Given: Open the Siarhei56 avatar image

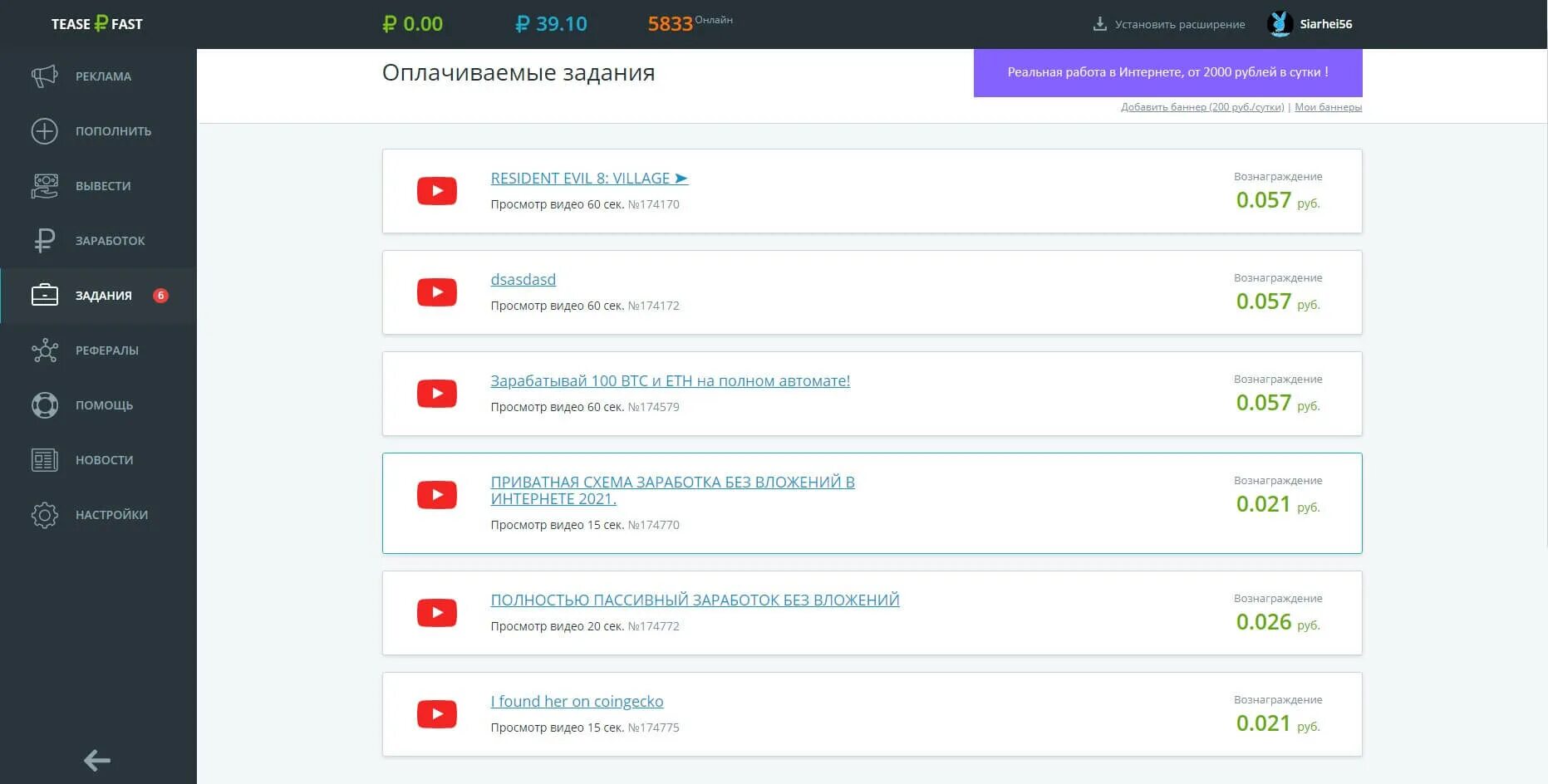Looking at the screenshot, I should click(x=1280, y=24).
